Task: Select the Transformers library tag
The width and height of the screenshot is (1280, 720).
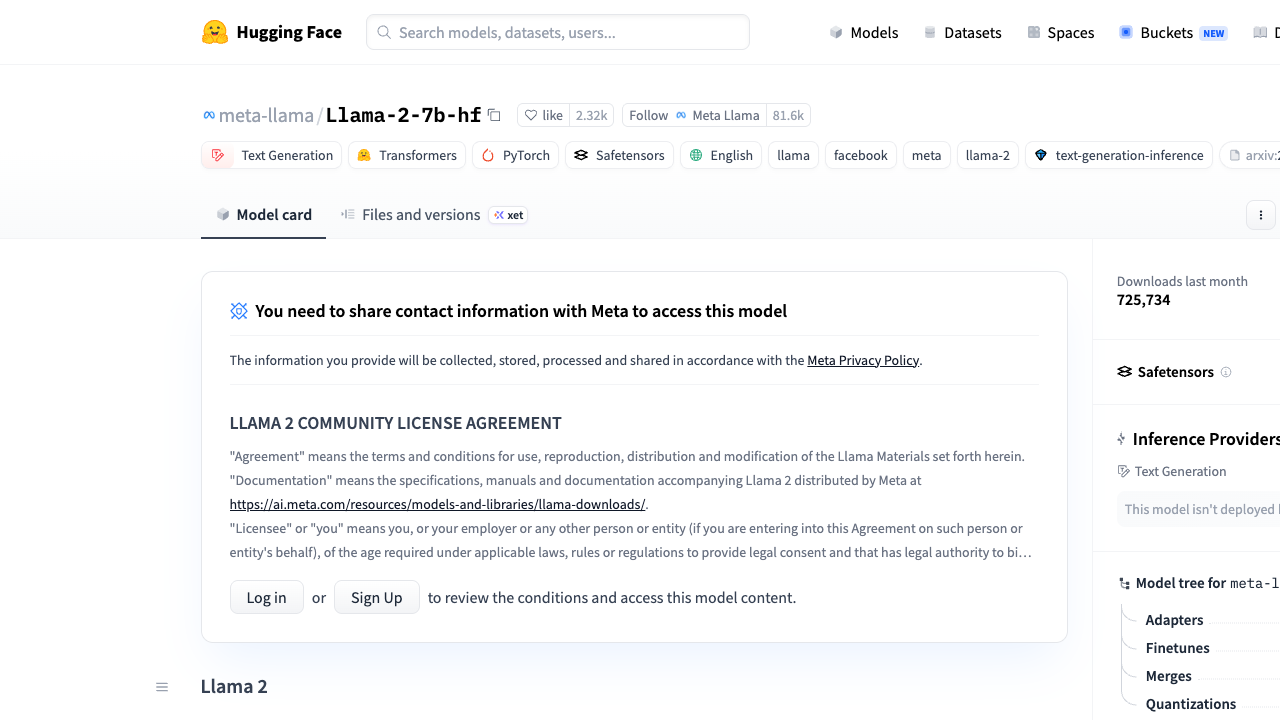Action: click(x=406, y=155)
